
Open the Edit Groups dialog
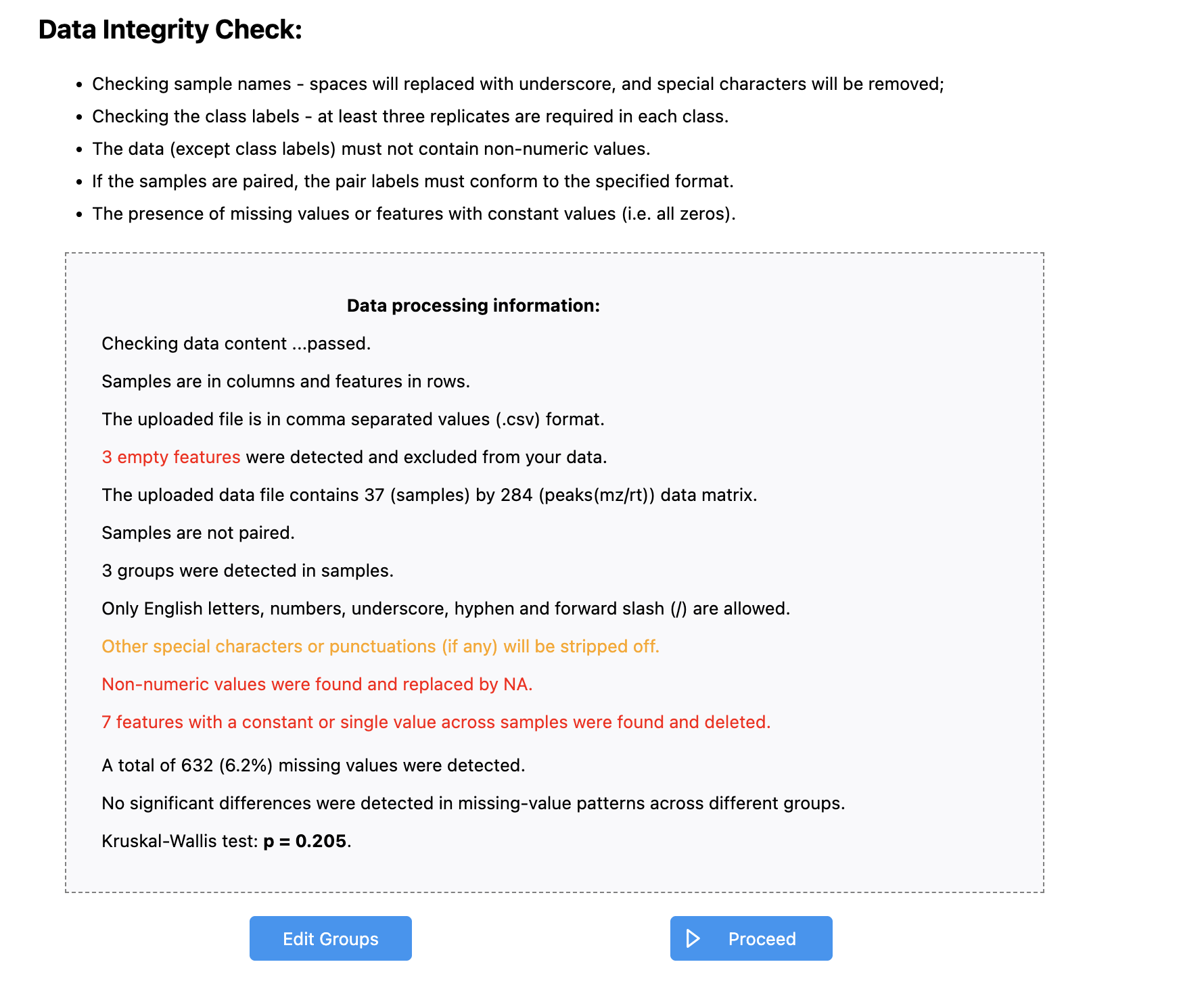coord(330,938)
